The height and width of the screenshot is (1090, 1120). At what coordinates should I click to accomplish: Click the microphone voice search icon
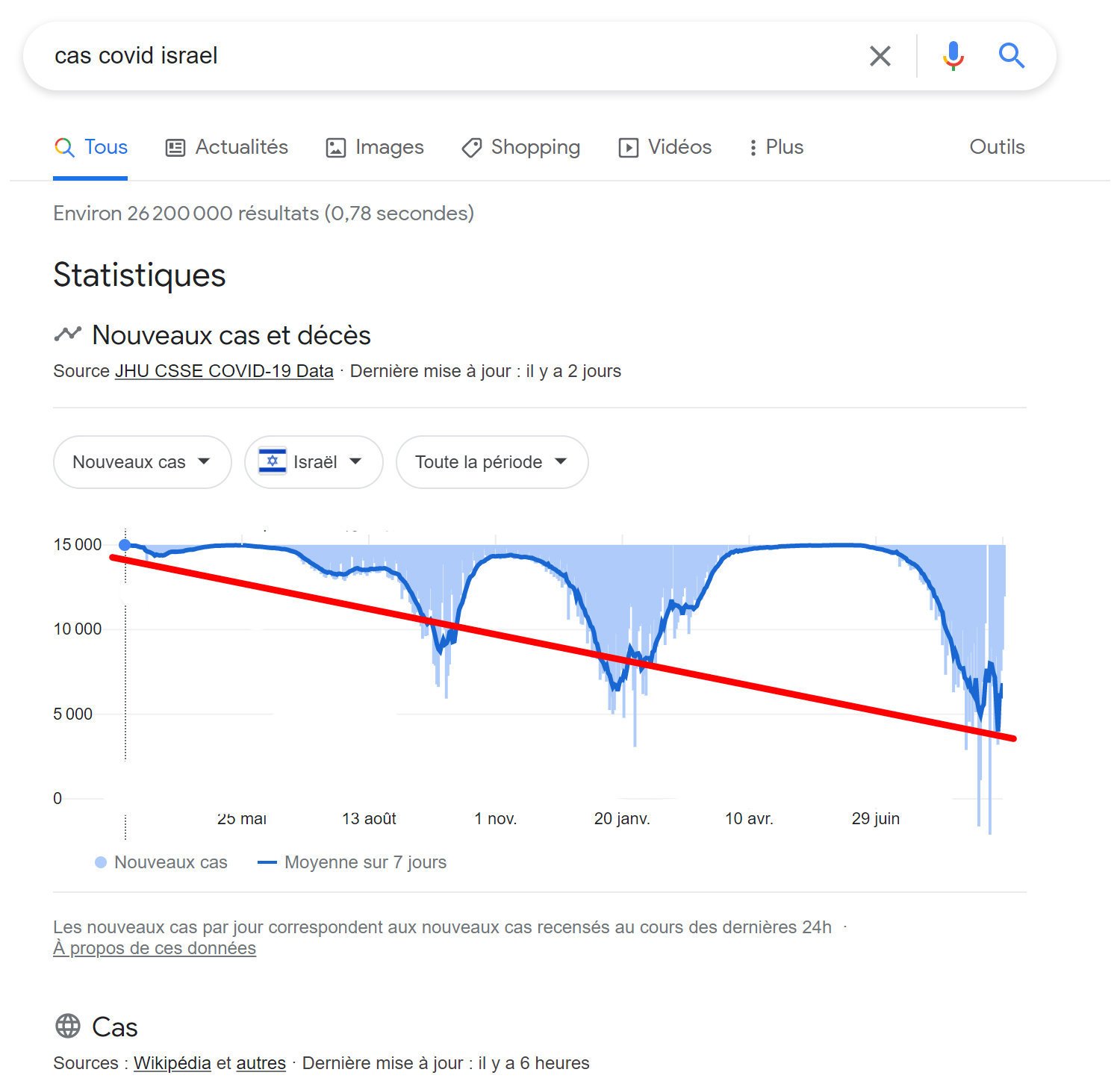point(953,56)
